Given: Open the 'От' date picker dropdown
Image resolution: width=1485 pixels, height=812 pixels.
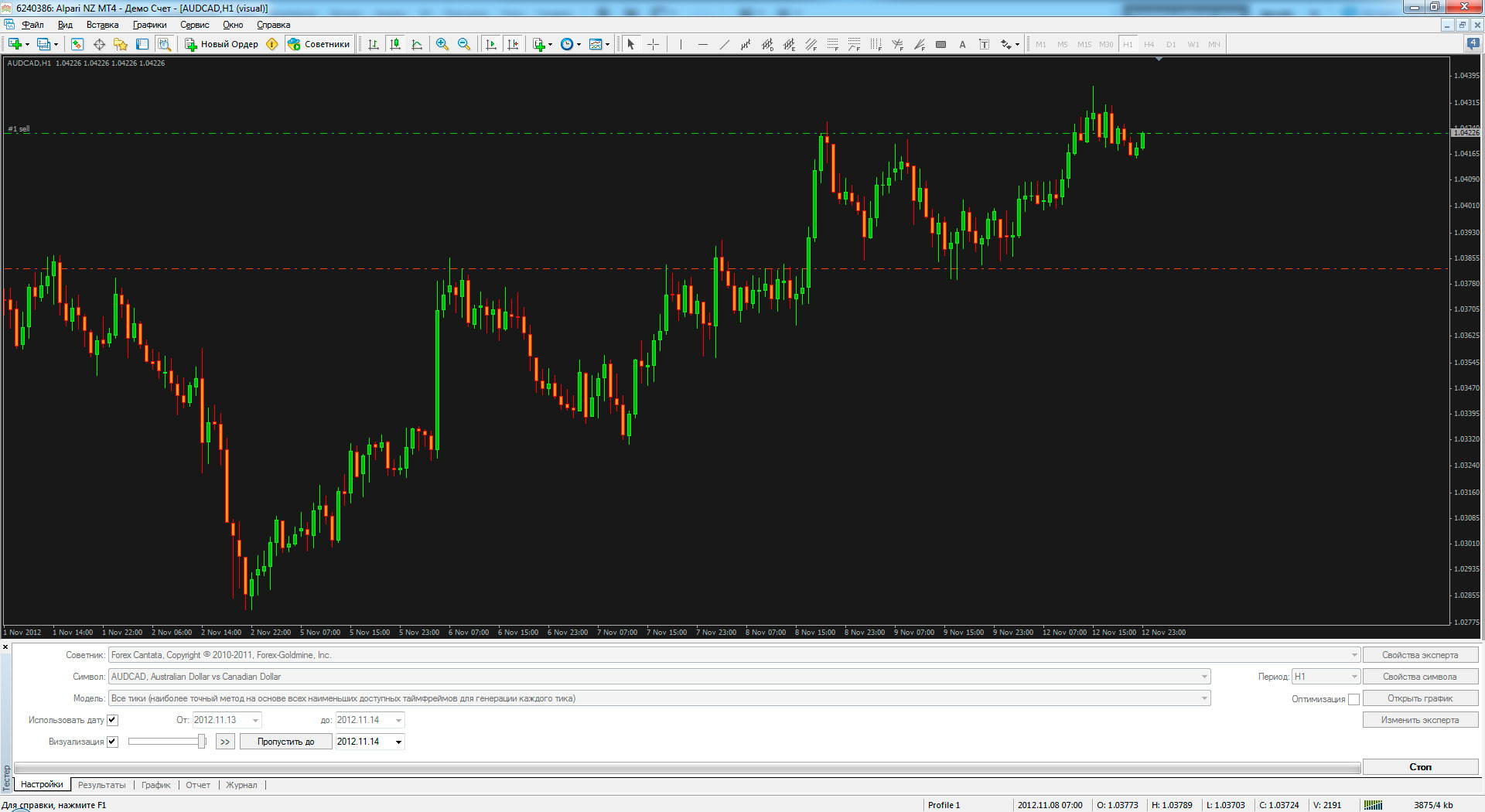Looking at the screenshot, I should 255,720.
